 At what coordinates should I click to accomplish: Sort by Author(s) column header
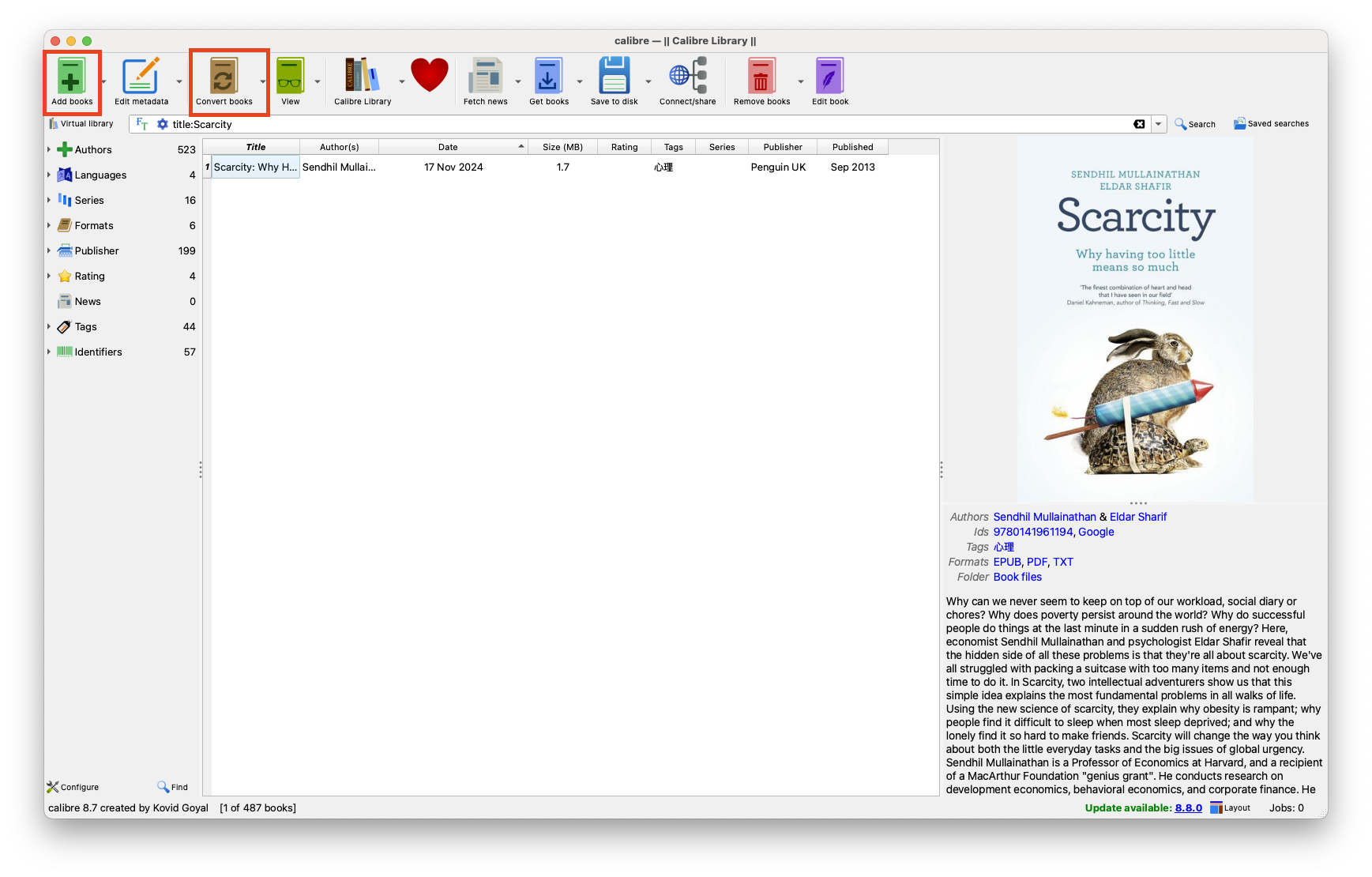click(x=339, y=147)
